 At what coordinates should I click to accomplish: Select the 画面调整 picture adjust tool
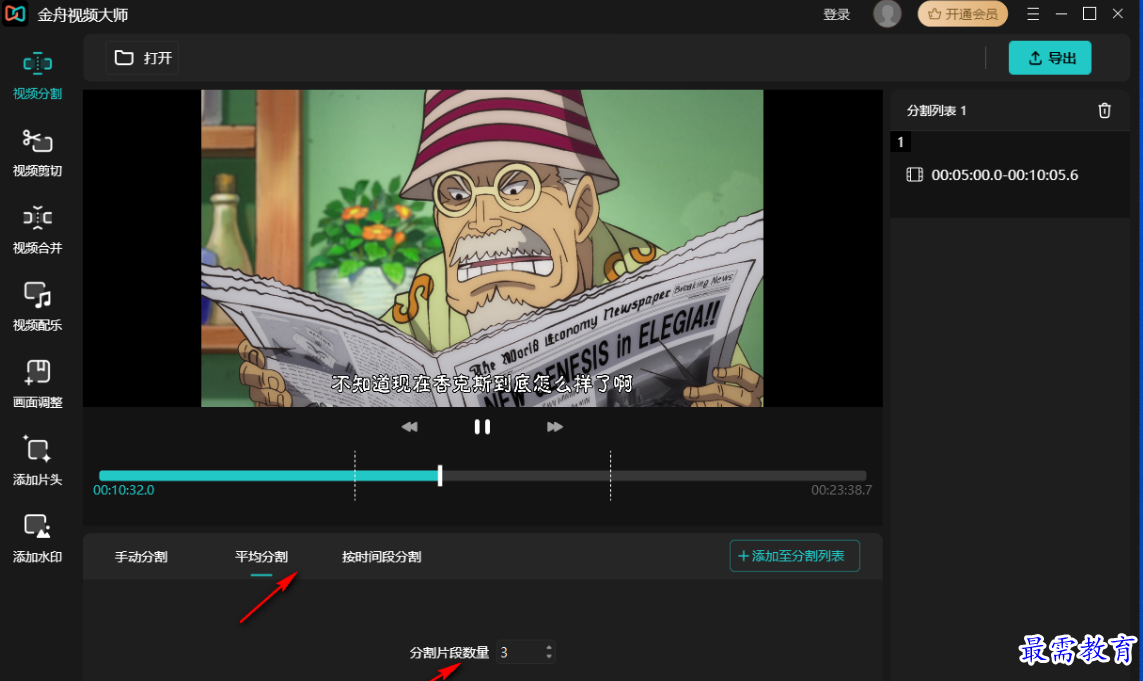coord(37,383)
